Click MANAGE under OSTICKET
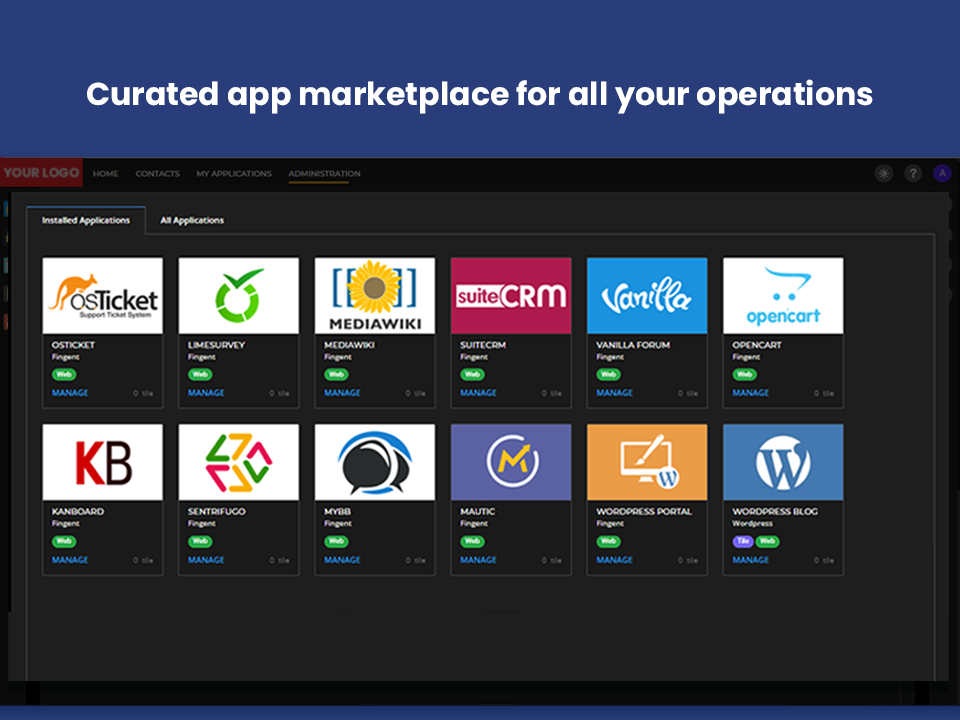The height and width of the screenshot is (720, 960). click(70, 393)
